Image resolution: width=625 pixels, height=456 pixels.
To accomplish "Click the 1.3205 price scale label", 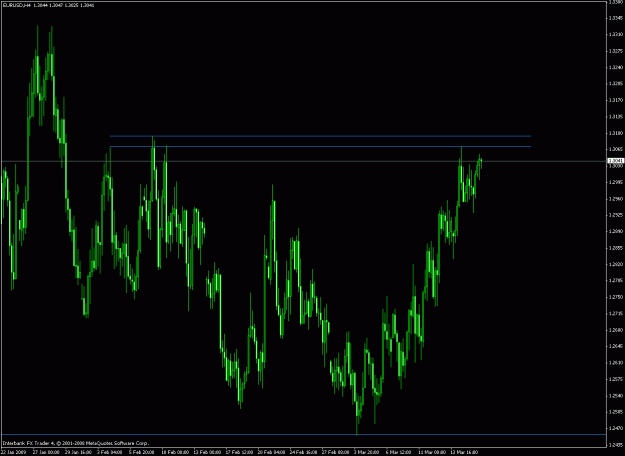I will click(615, 84).
